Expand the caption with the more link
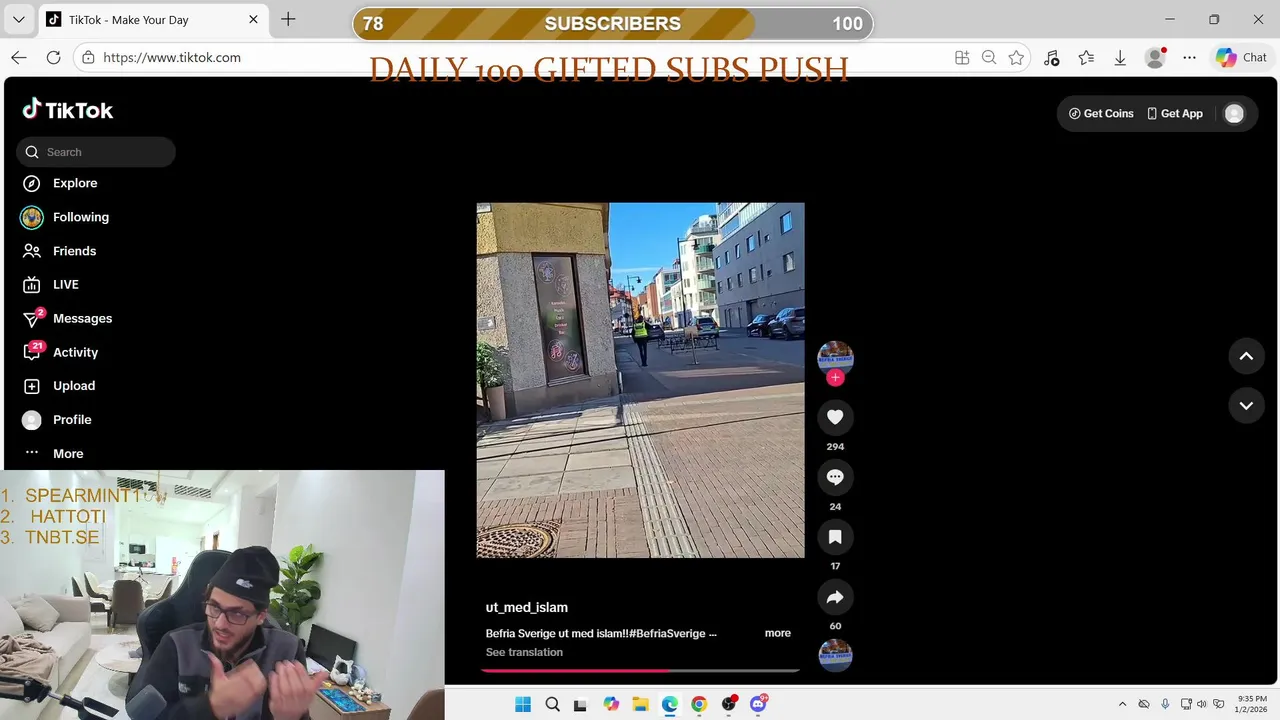Viewport: 1280px width, 720px height. [x=778, y=633]
